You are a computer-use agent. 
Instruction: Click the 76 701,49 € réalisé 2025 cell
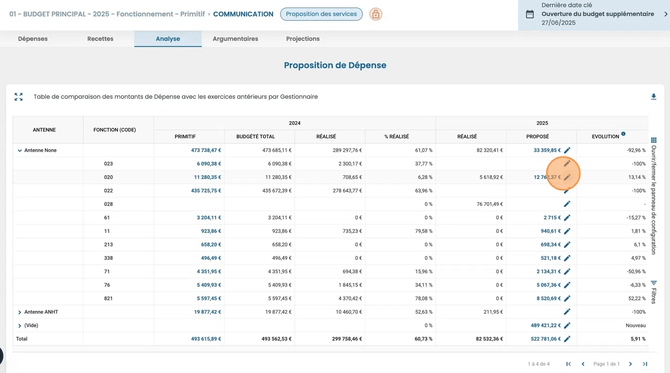click(490, 204)
